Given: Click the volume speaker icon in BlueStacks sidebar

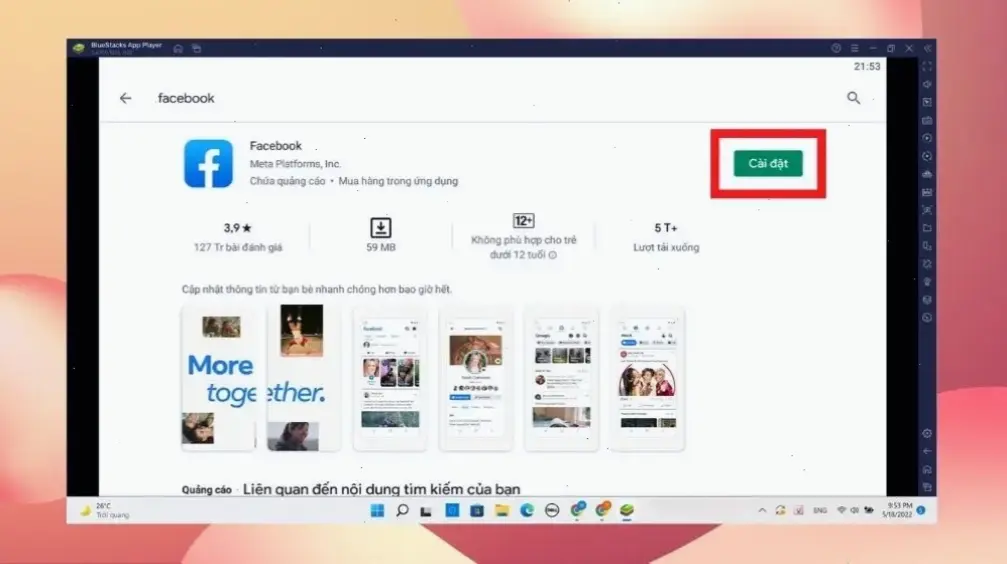Looking at the screenshot, I should [927, 84].
